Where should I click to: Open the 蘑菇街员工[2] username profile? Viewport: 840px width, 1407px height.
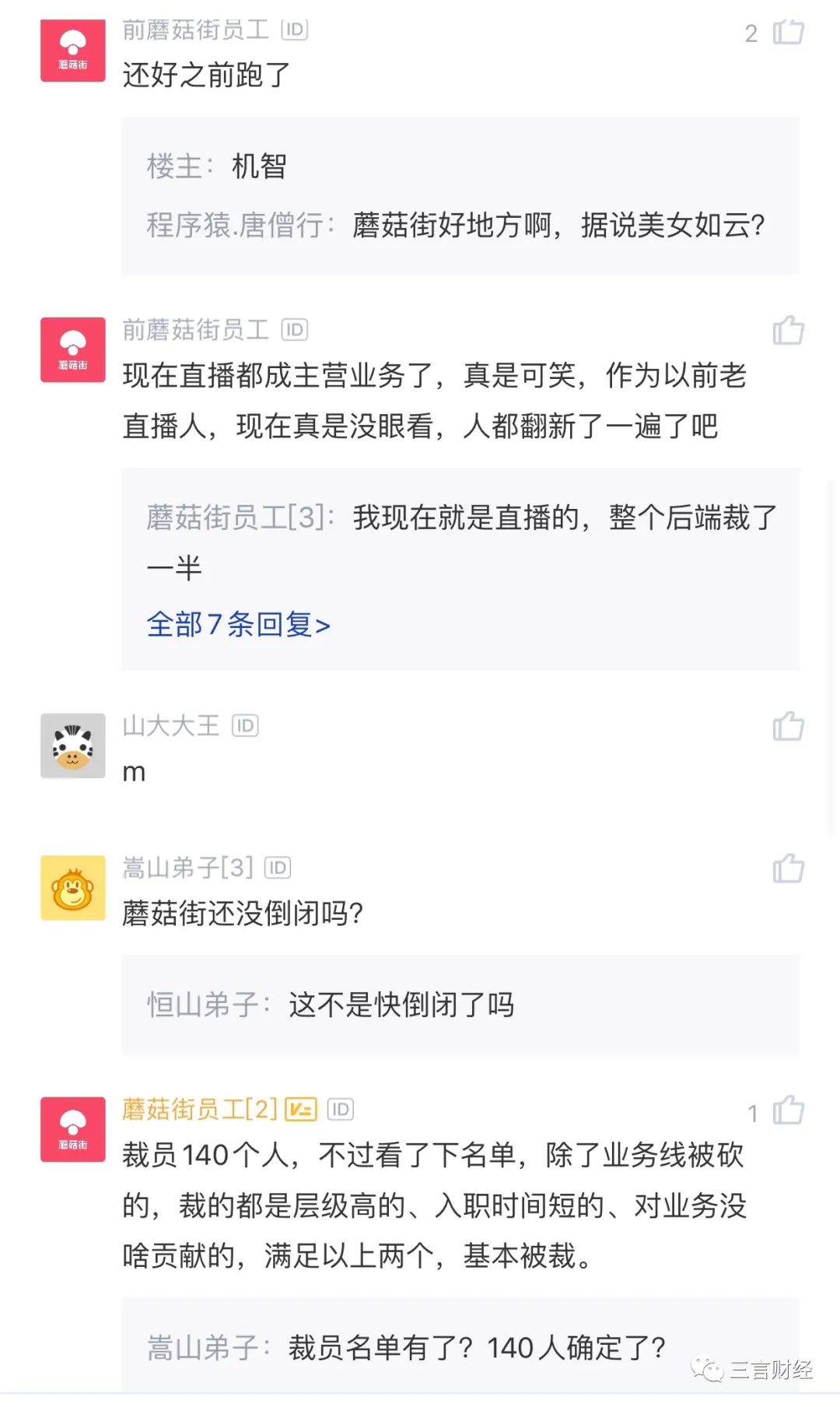coord(199,1109)
